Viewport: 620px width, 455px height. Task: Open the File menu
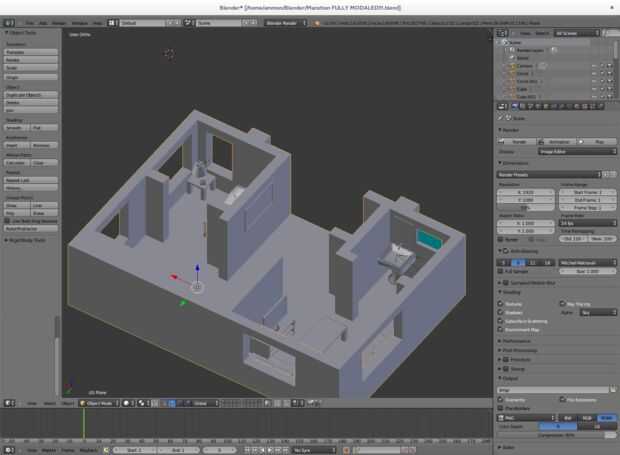30,23
